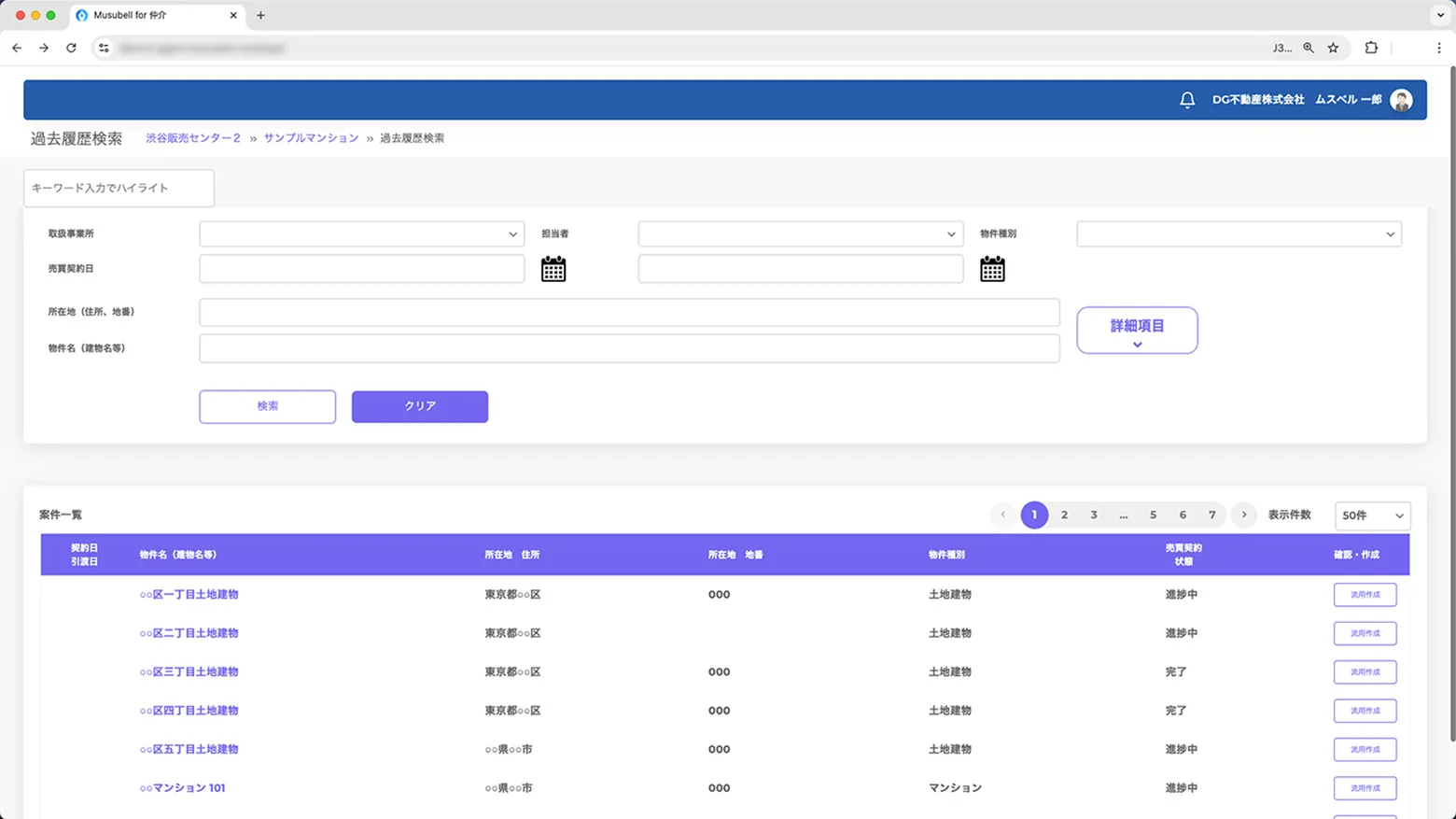Image resolution: width=1456 pixels, height=819 pixels.
Task: Open the contract end date calendar icon
Action: (x=992, y=270)
